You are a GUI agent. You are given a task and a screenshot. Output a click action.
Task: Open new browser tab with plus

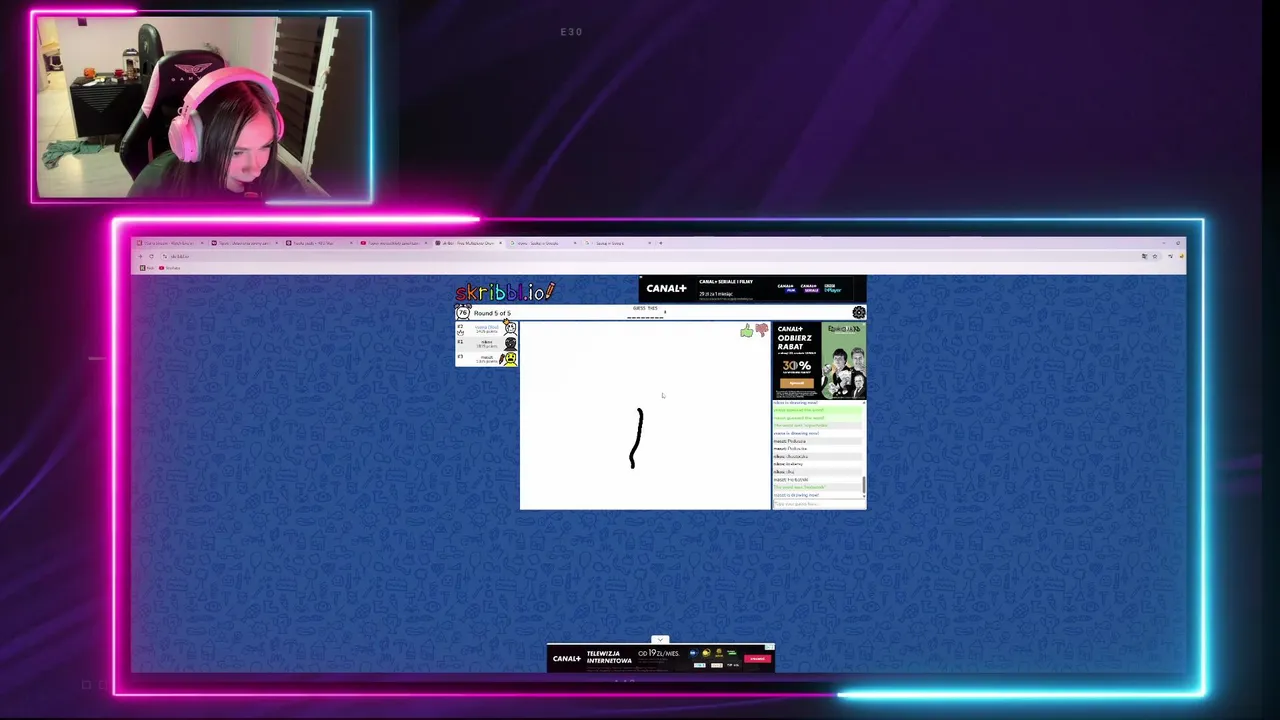[x=660, y=243]
